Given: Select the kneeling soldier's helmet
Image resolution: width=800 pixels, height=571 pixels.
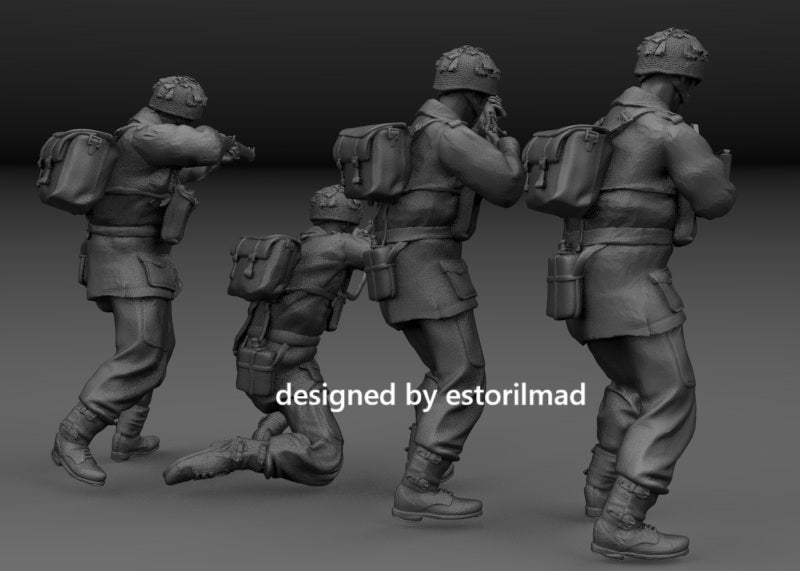Looking at the screenshot, I should [x=336, y=204].
